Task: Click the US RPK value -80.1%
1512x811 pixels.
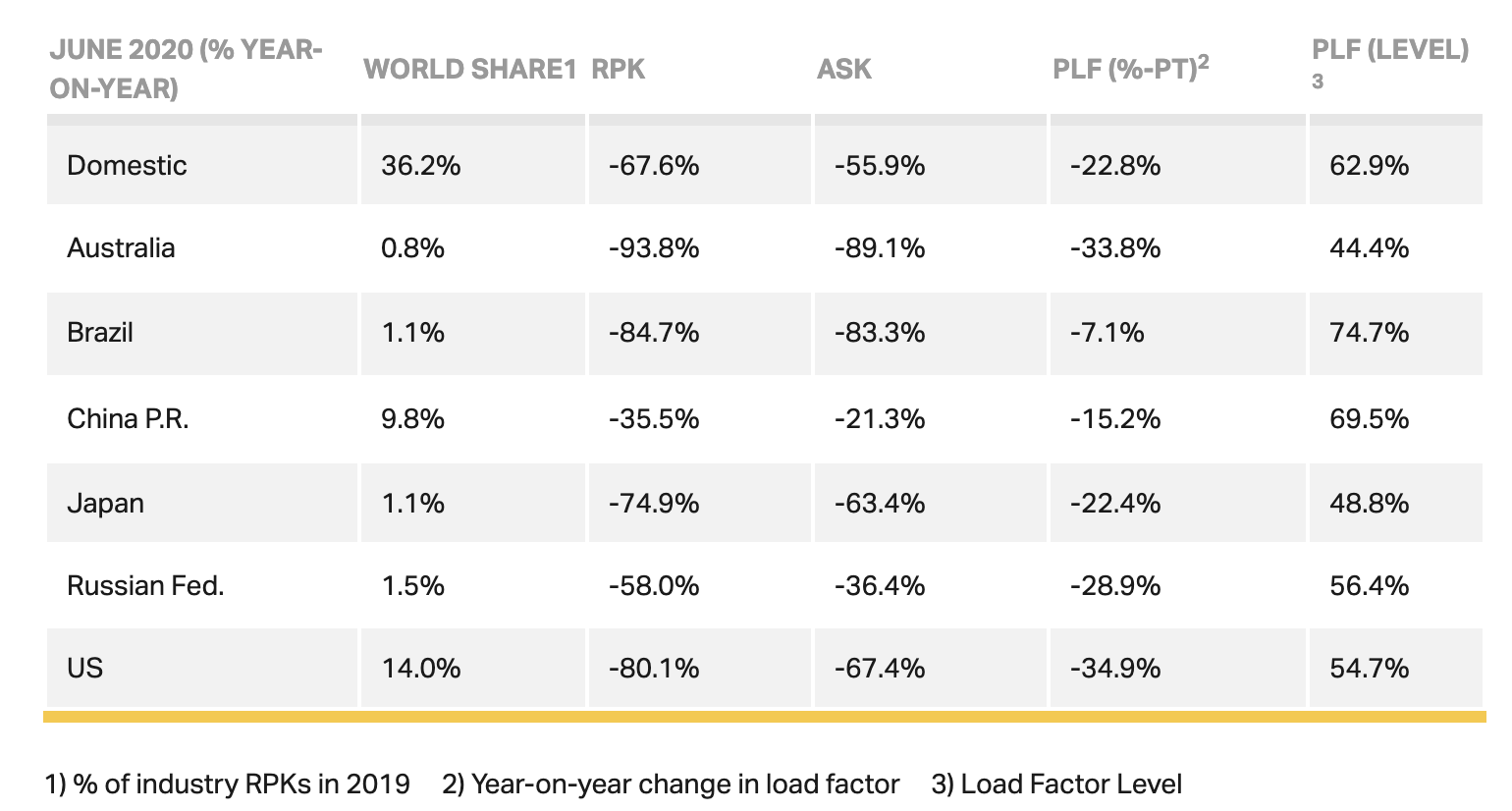Action: 654,668
